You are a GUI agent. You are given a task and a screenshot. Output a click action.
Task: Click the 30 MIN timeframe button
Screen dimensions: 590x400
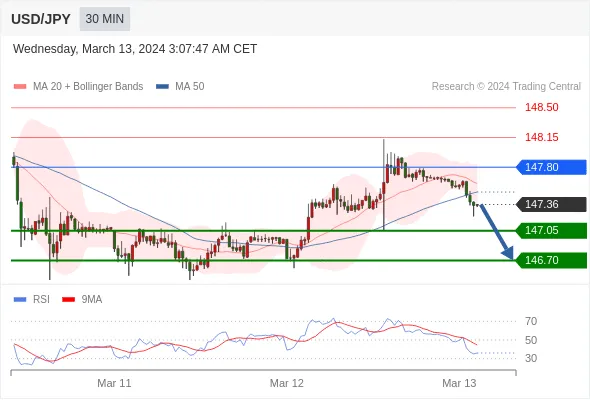105,19
